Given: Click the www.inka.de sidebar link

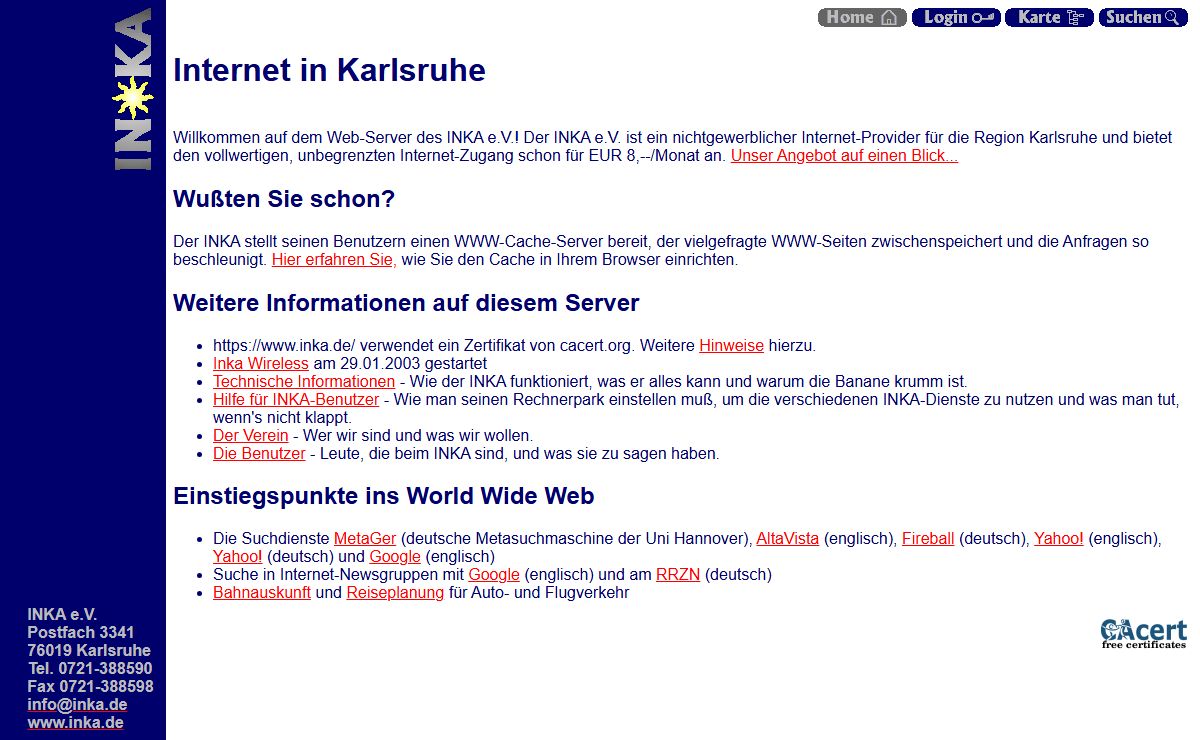Looking at the screenshot, I should click(x=75, y=723).
